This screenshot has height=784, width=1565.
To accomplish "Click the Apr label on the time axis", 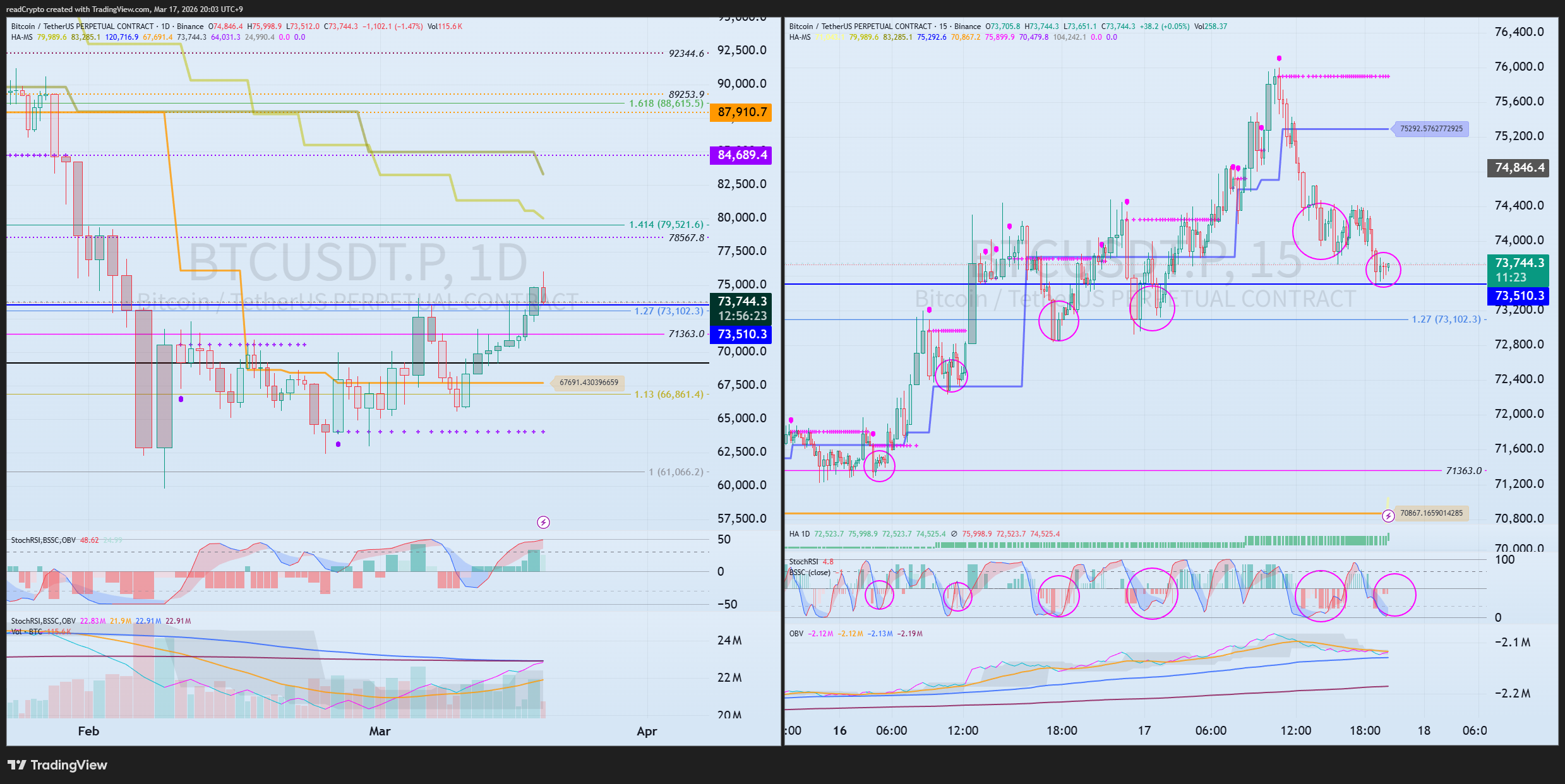I will [647, 731].
